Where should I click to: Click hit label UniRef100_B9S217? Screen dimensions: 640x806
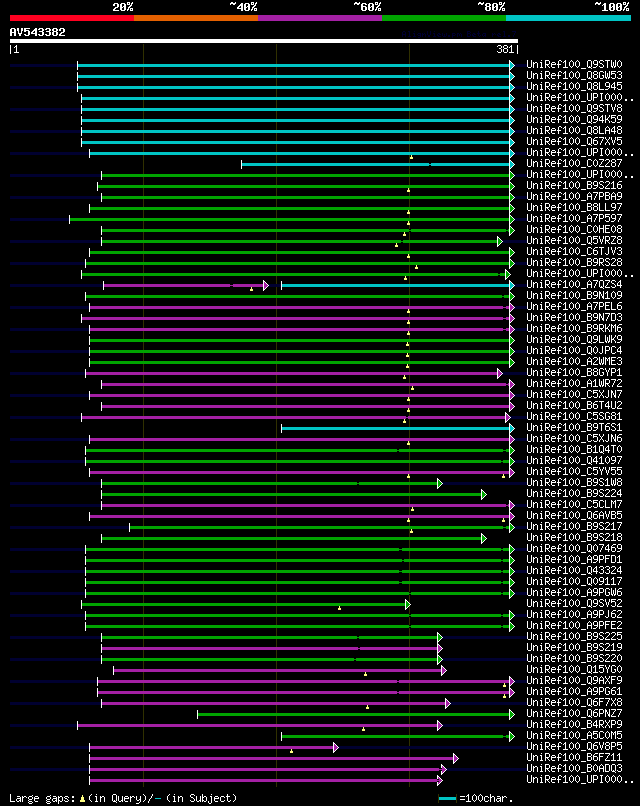(x=574, y=526)
